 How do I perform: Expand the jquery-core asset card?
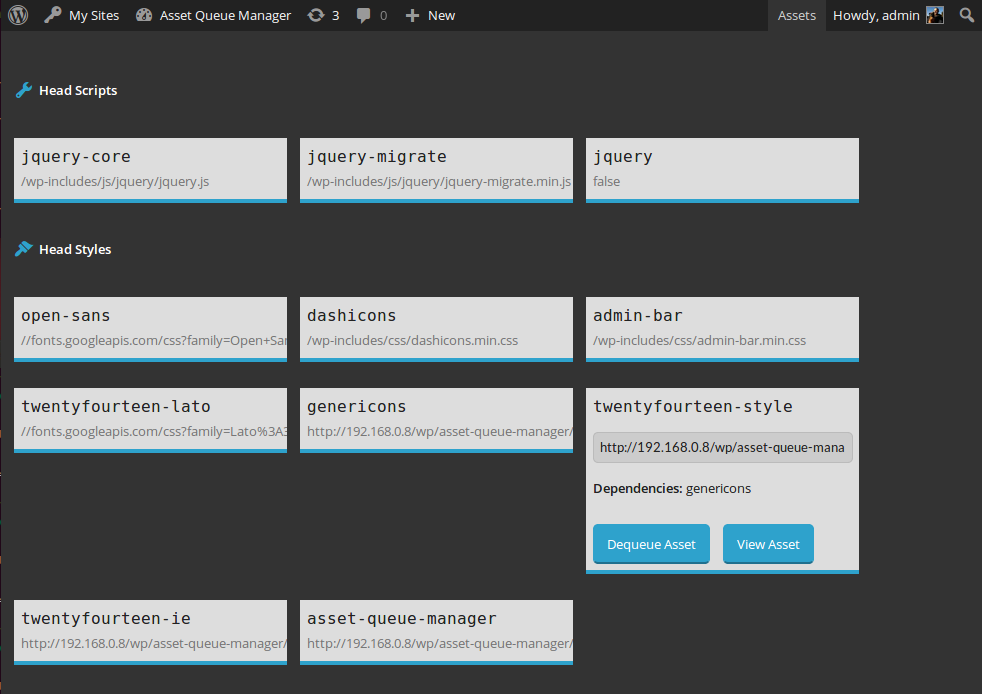coord(150,170)
